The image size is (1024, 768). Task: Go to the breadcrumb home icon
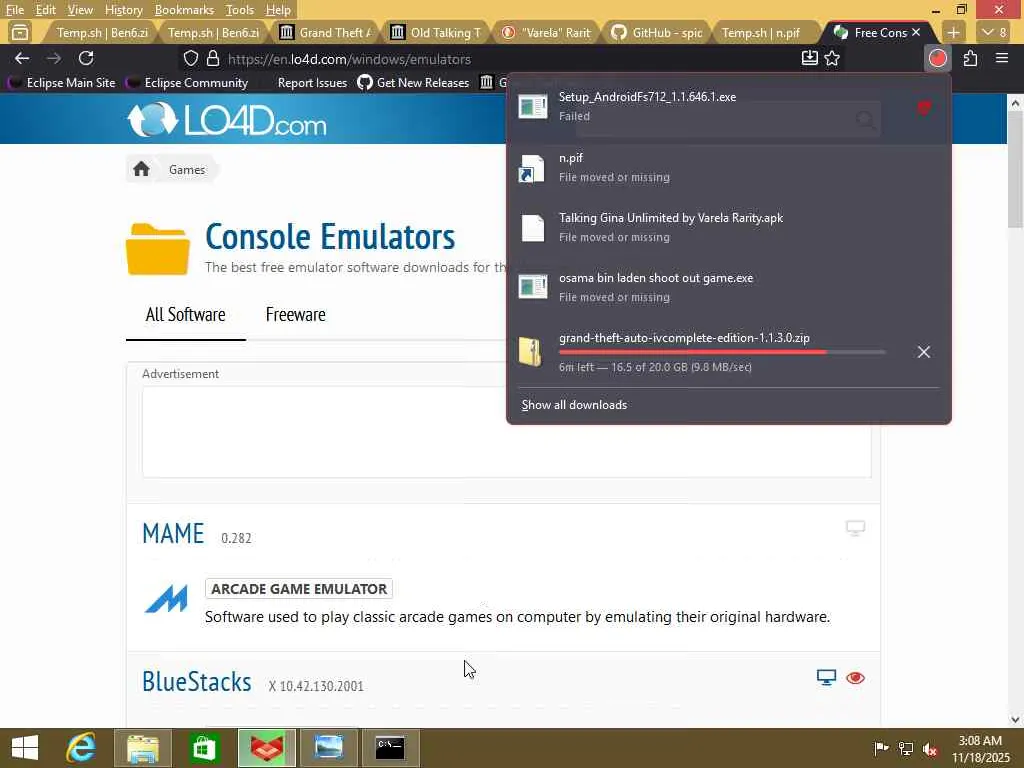(141, 169)
